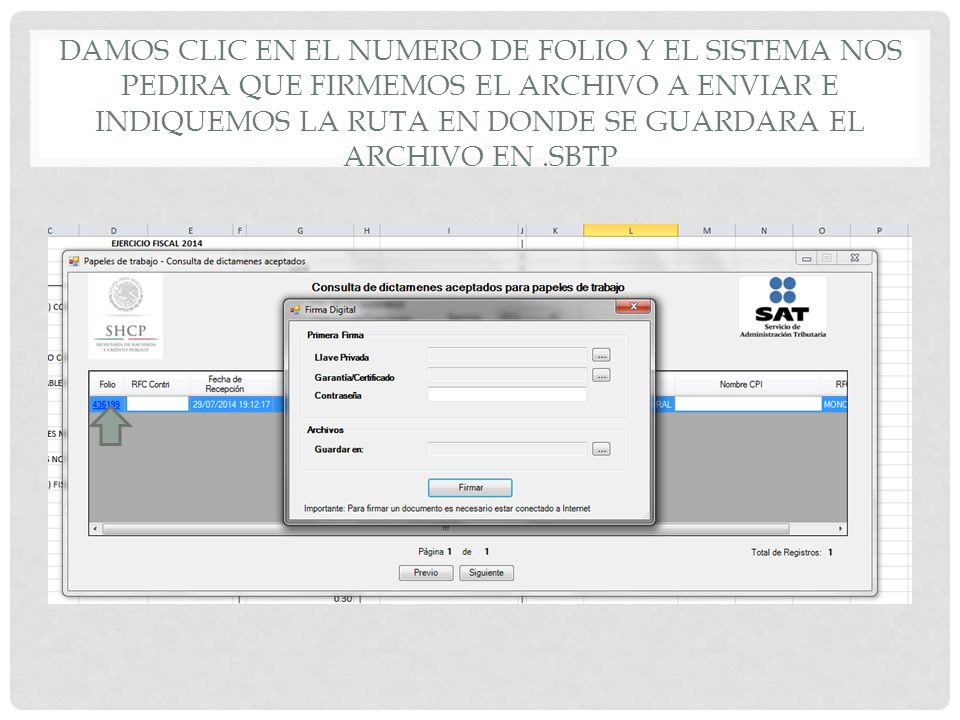Close the Firma Digital dialog
This screenshot has width=960, height=720.
[x=634, y=306]
